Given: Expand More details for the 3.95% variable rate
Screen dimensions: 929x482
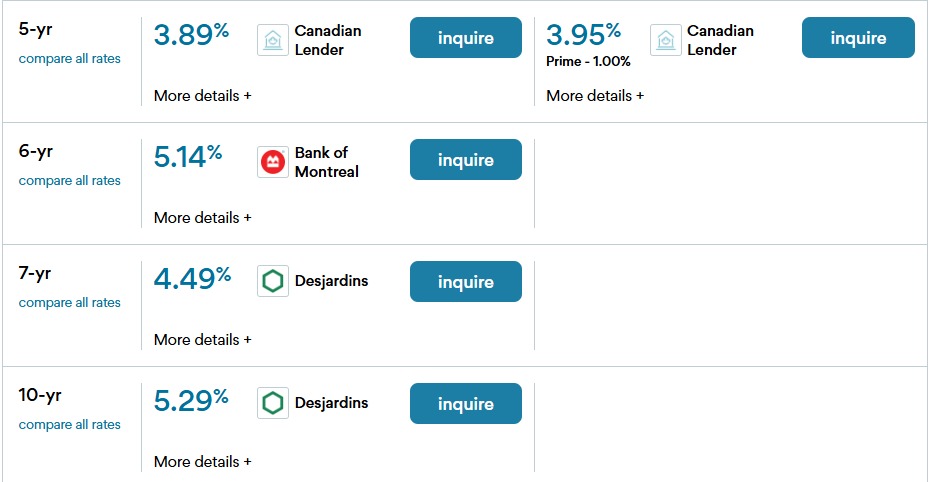Looking at the screenshot, I should [595, 96].
